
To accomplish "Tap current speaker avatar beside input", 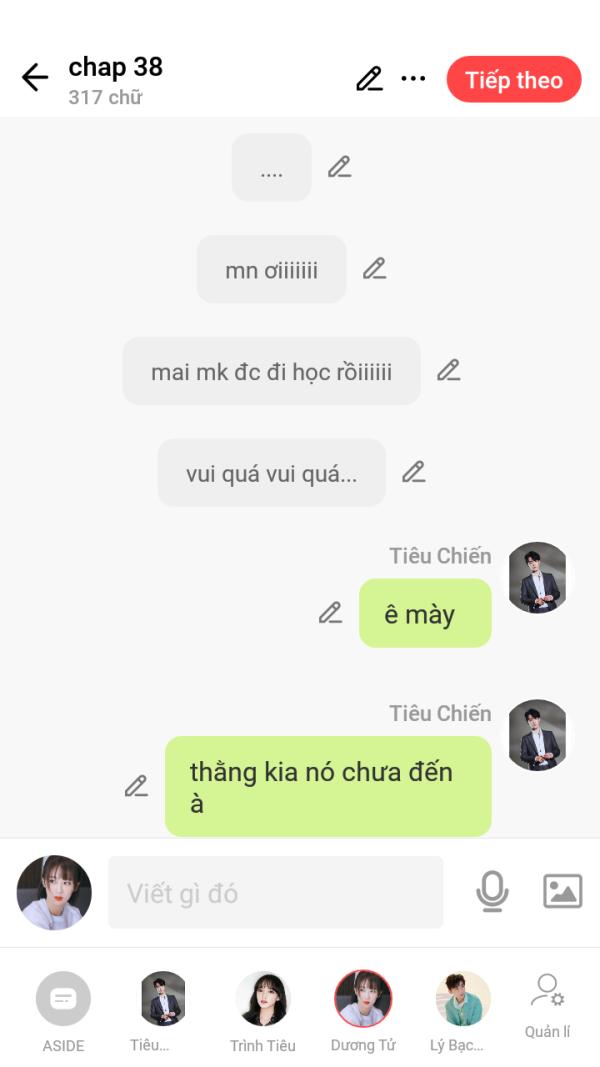I will pos(54,892).
